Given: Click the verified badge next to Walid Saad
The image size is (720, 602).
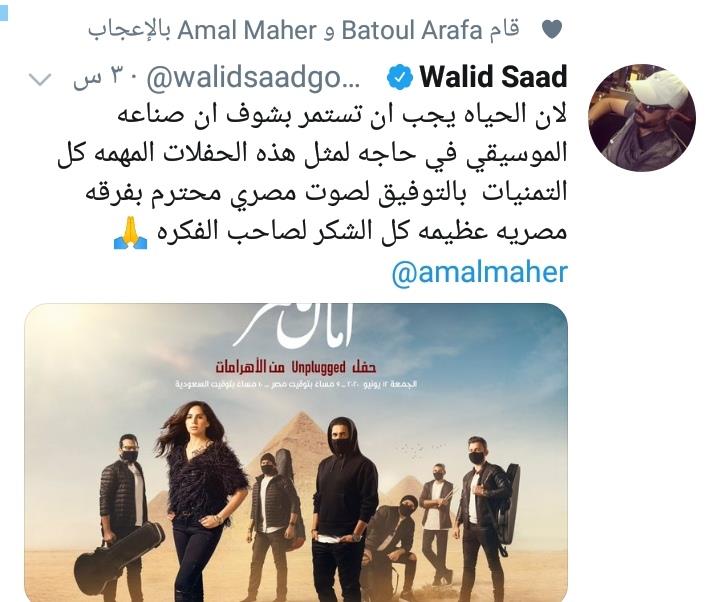Looking at the screenshot, I should 399,77.
